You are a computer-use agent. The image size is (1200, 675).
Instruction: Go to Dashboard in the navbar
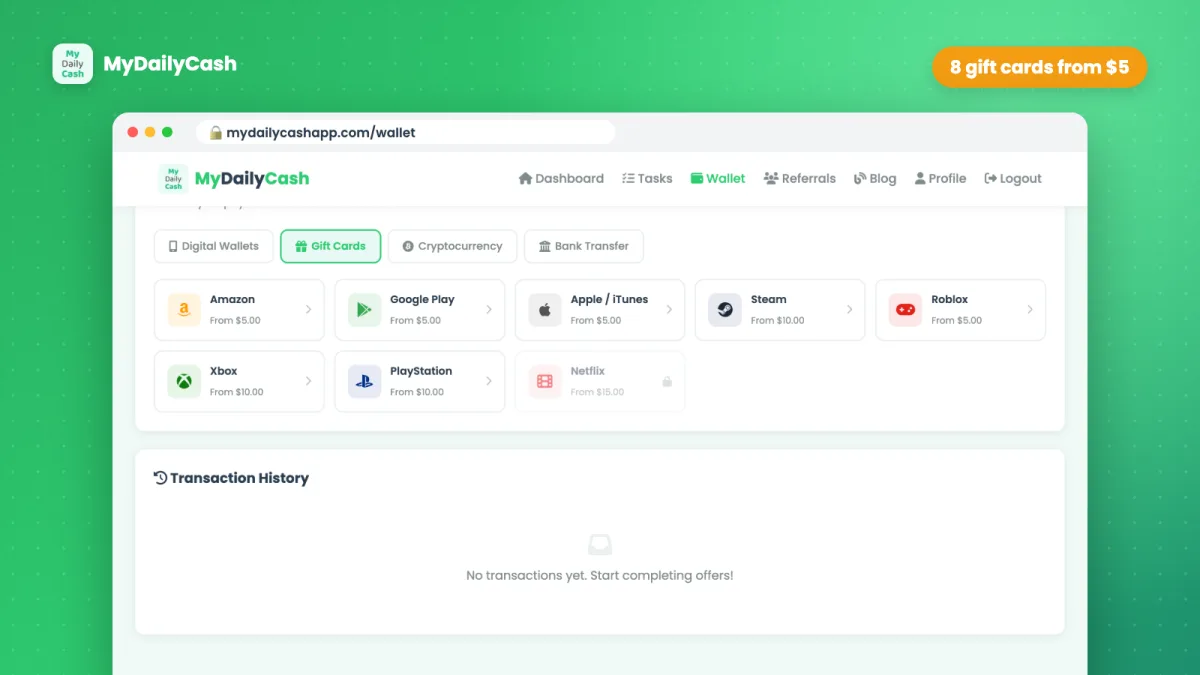[x=561, y=179]
